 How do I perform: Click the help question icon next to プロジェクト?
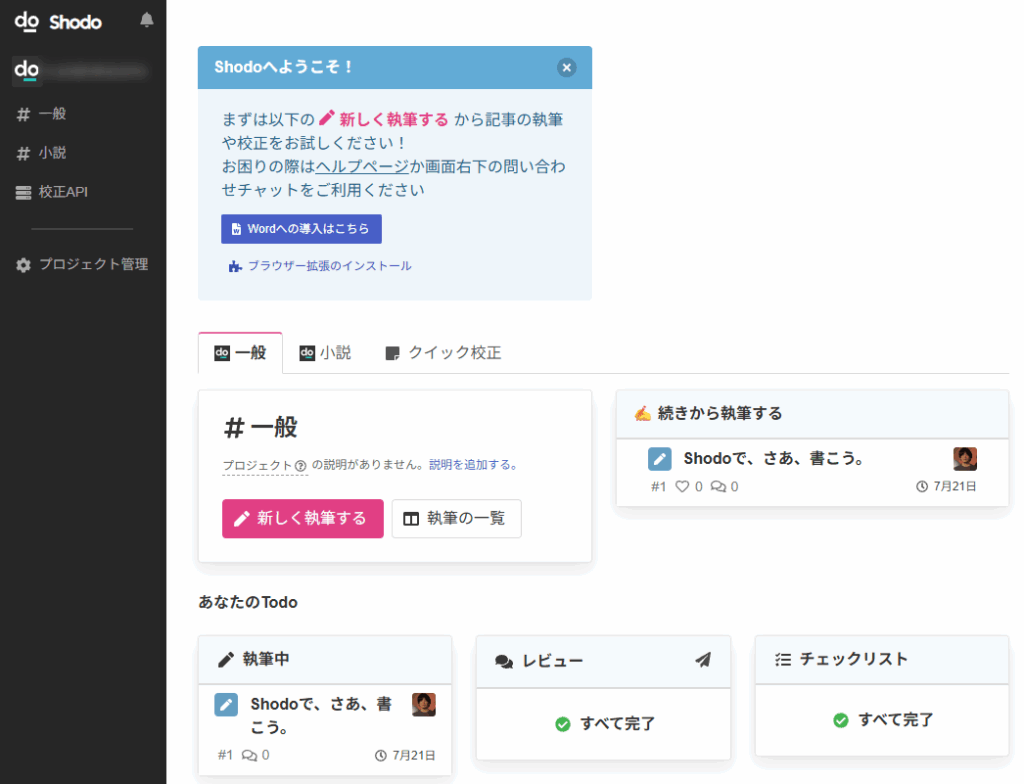click(300, 466)
